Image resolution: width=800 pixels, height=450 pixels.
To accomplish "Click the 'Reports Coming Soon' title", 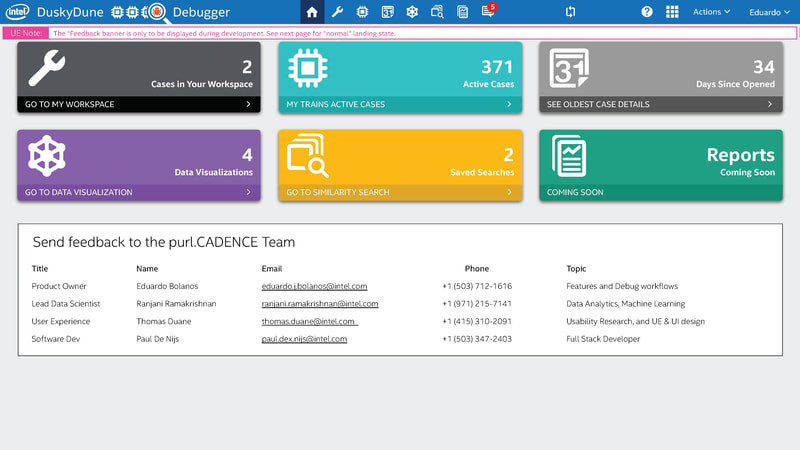I will pos(740,162).
